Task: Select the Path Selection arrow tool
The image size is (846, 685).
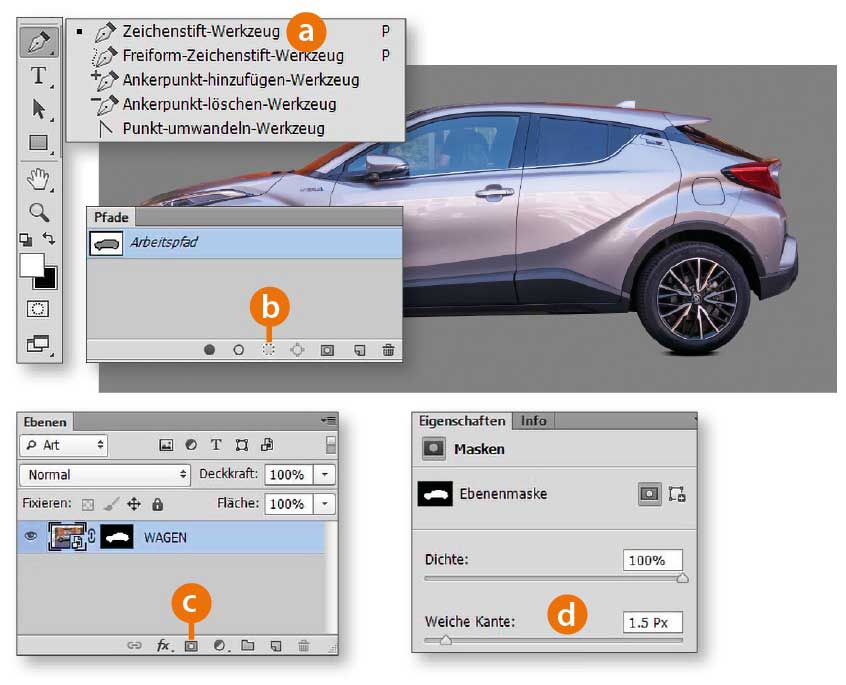Action: coord(39,109)
